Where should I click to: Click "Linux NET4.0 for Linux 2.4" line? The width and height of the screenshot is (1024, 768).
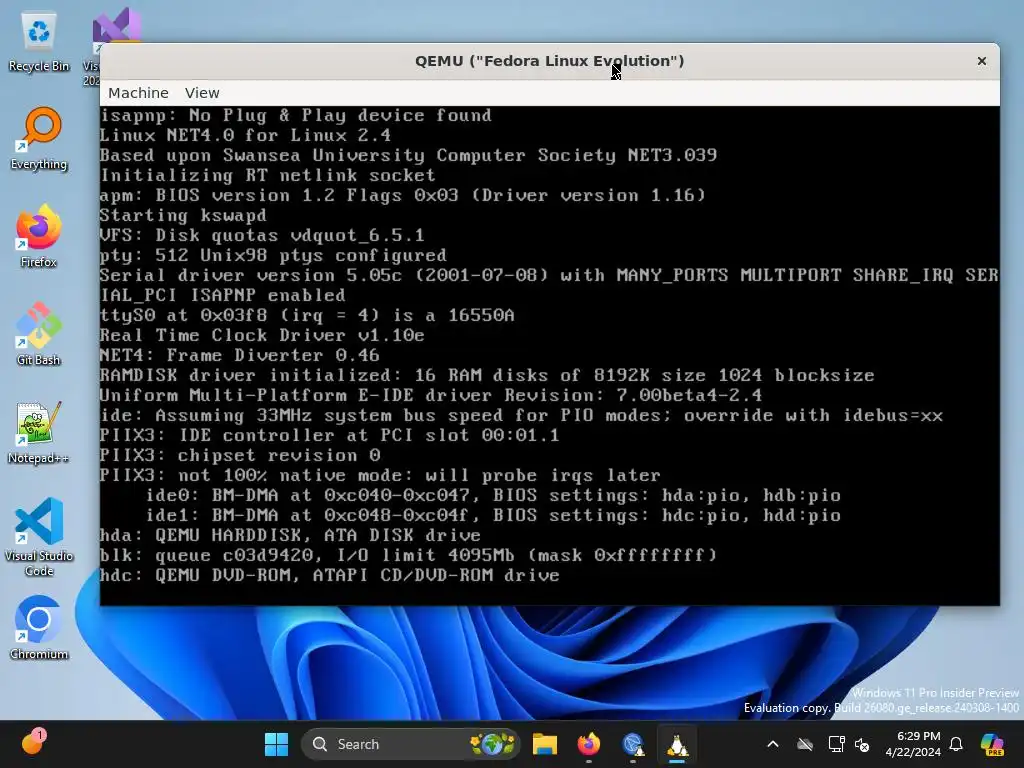(x=245, y=135)
